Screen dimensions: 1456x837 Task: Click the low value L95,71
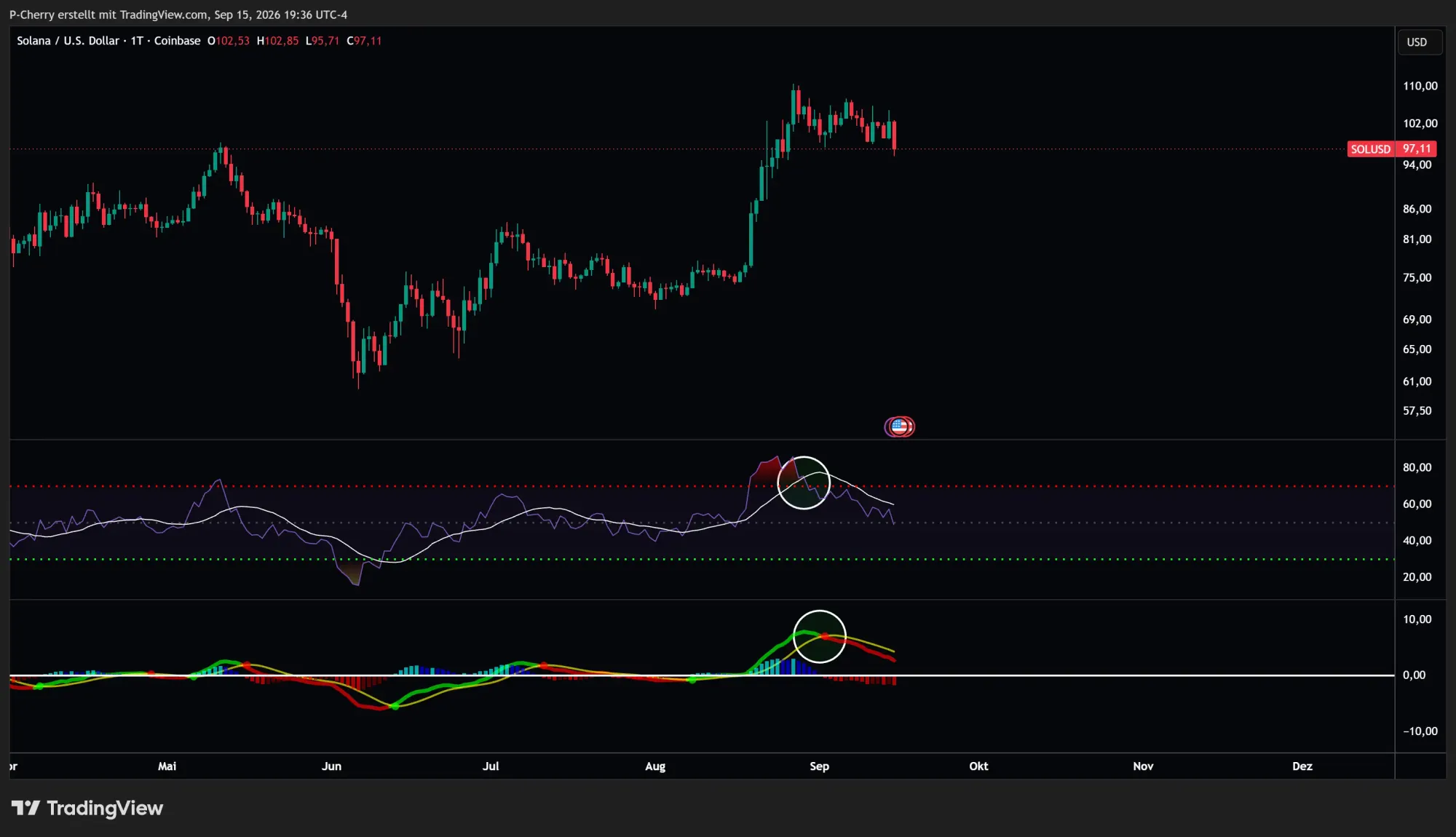[323, 41]
